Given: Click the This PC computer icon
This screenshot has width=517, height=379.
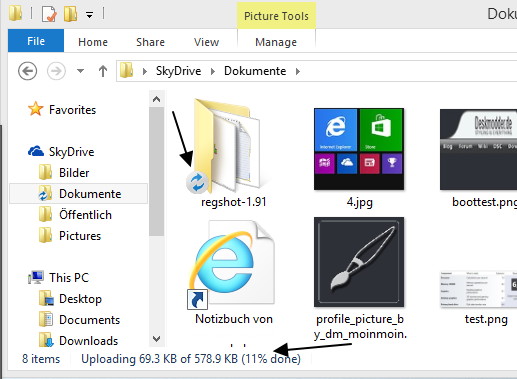Looking at the screenshot, I should 36,277.
